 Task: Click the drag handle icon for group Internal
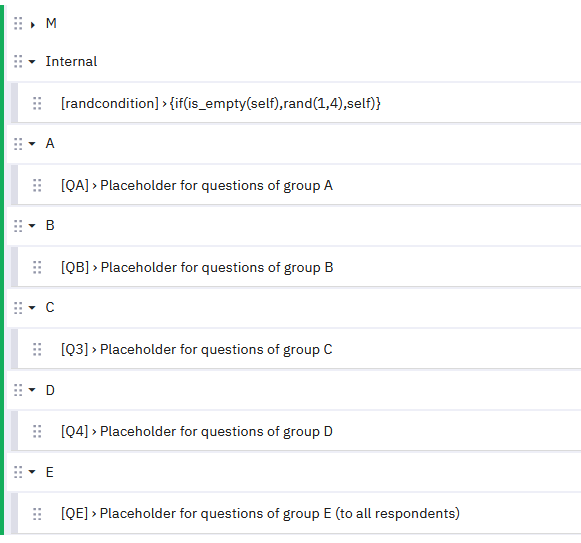(x=18, y=62)
